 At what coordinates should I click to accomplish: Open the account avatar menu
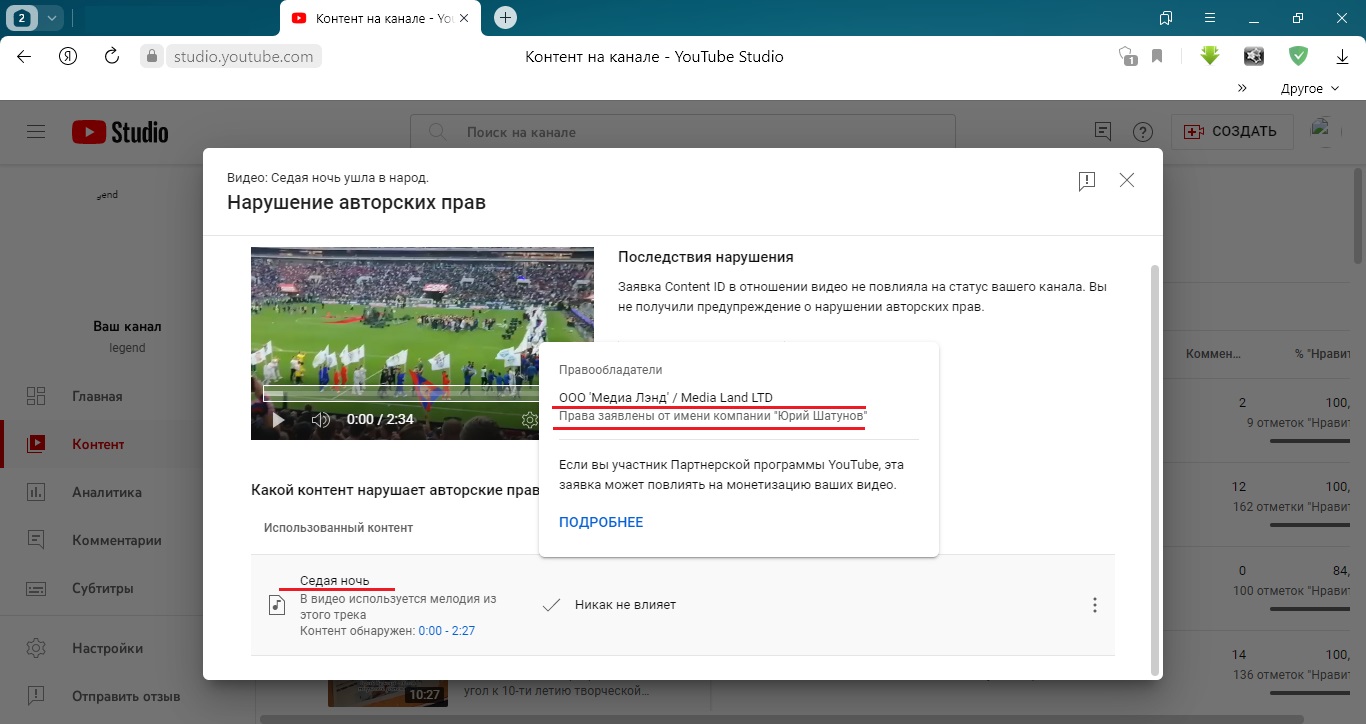pyautogui.click(x=1326, y=131)
